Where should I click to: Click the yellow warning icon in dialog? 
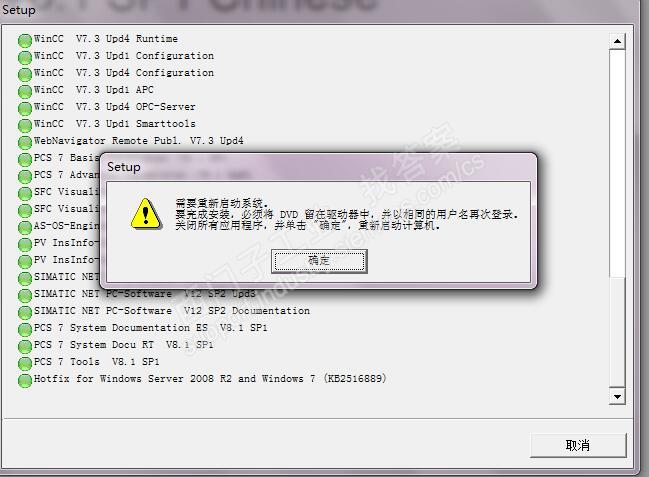point(146,214)
